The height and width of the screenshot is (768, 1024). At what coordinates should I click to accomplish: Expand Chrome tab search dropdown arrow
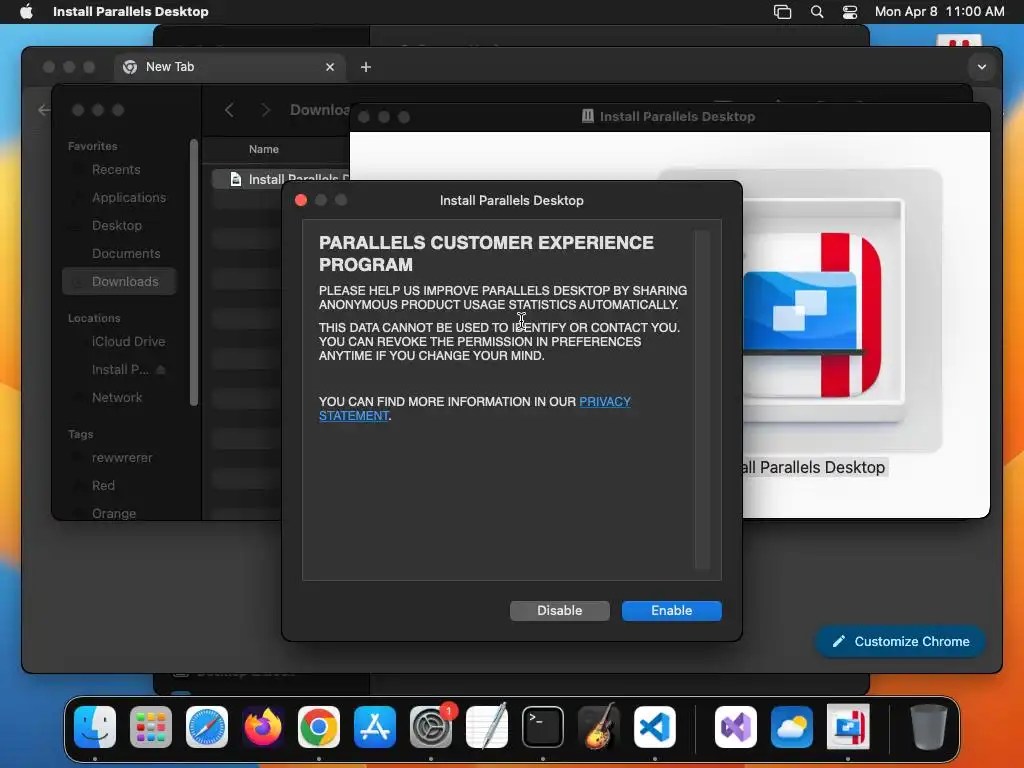[982, 67]
